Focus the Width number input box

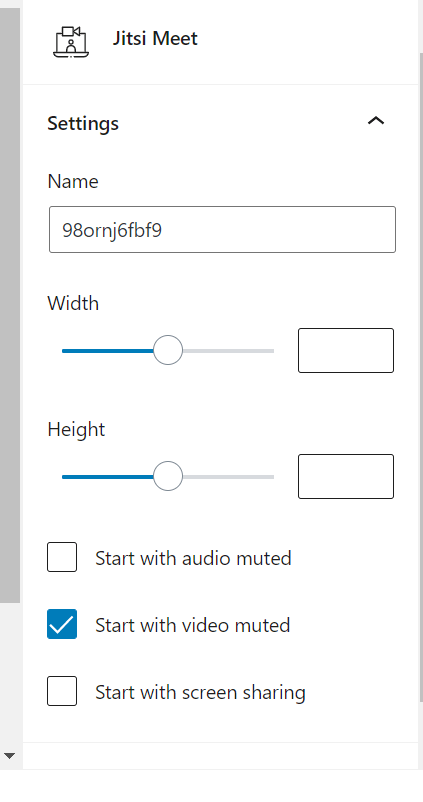[x=346, y=350]
